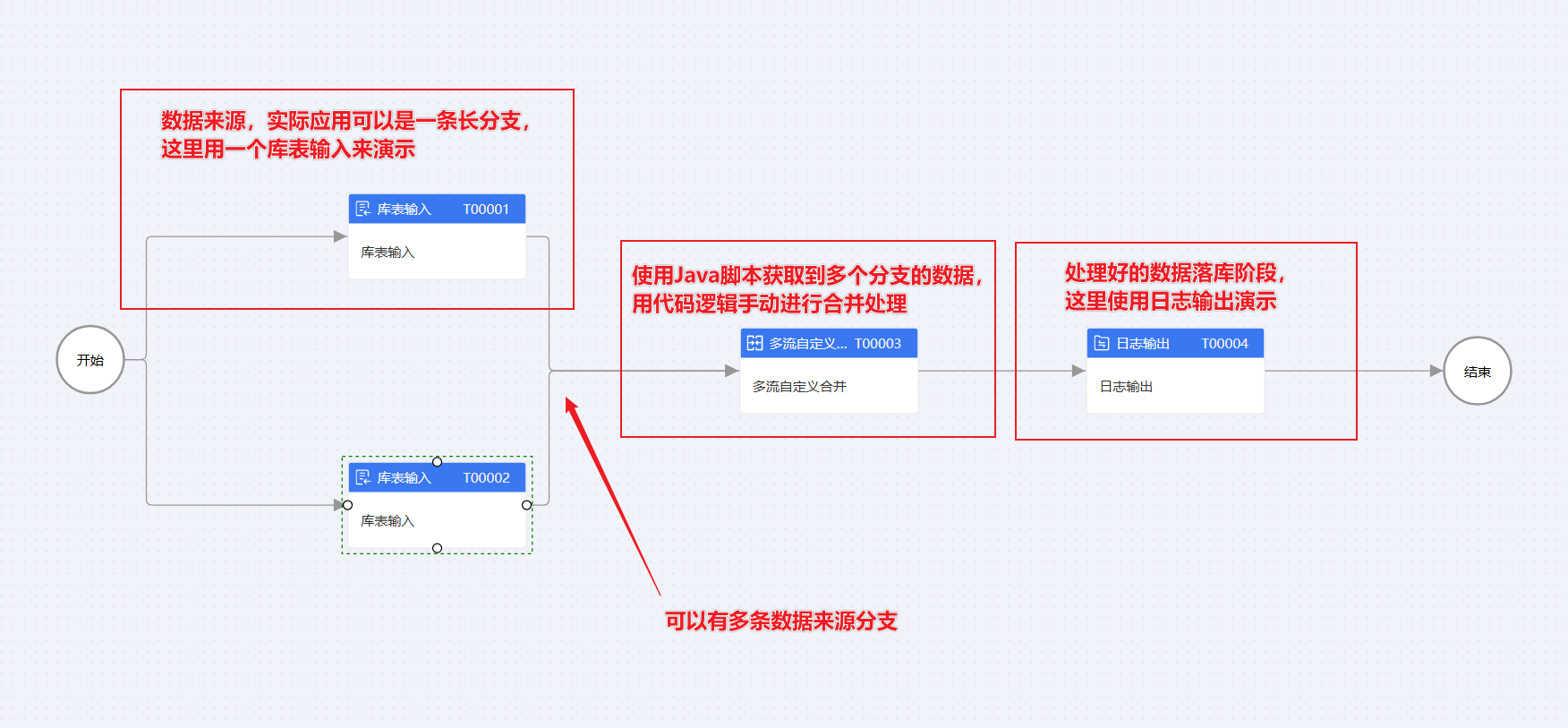The width and height of the screenshot is (1568, 728).
Task: Click the 库表输入 body text of node T00002
Action: click(388, 521)
